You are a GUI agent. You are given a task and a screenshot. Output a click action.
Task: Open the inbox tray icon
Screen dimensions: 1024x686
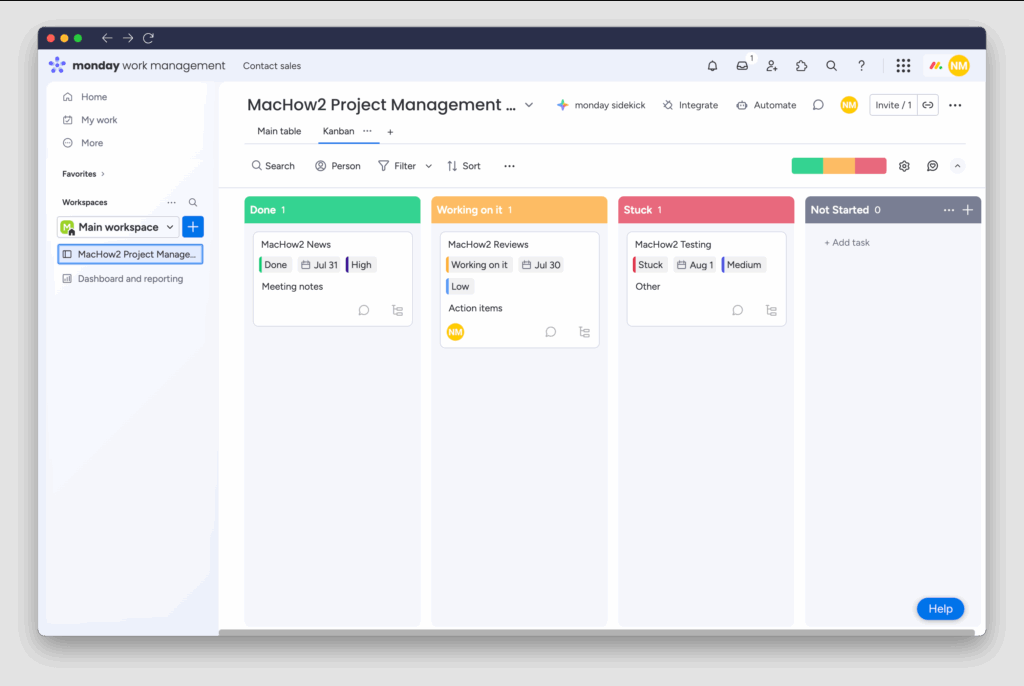tap(743, 66)
